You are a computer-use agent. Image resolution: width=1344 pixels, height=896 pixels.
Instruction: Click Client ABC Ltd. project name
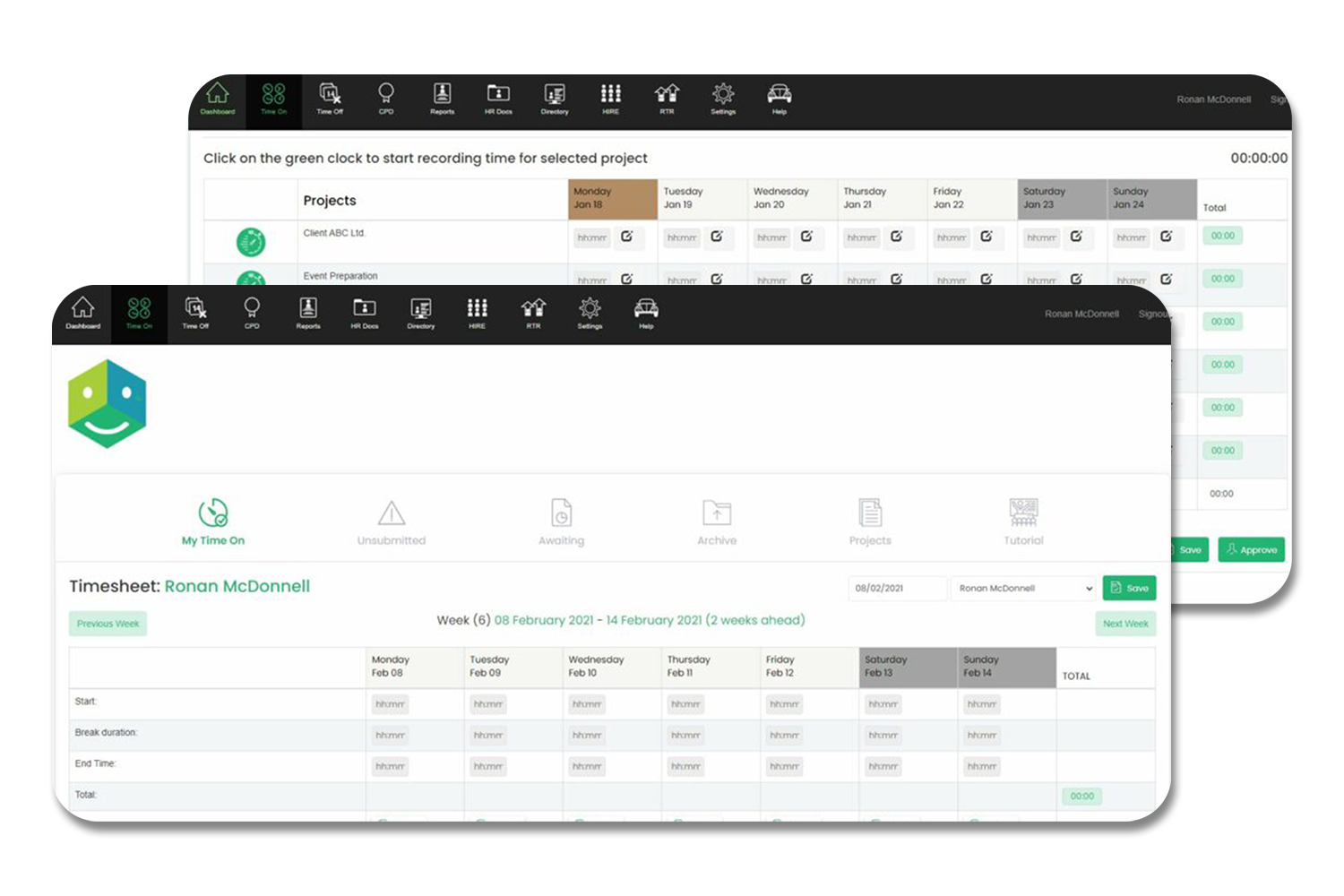click(x=334, y=233)
